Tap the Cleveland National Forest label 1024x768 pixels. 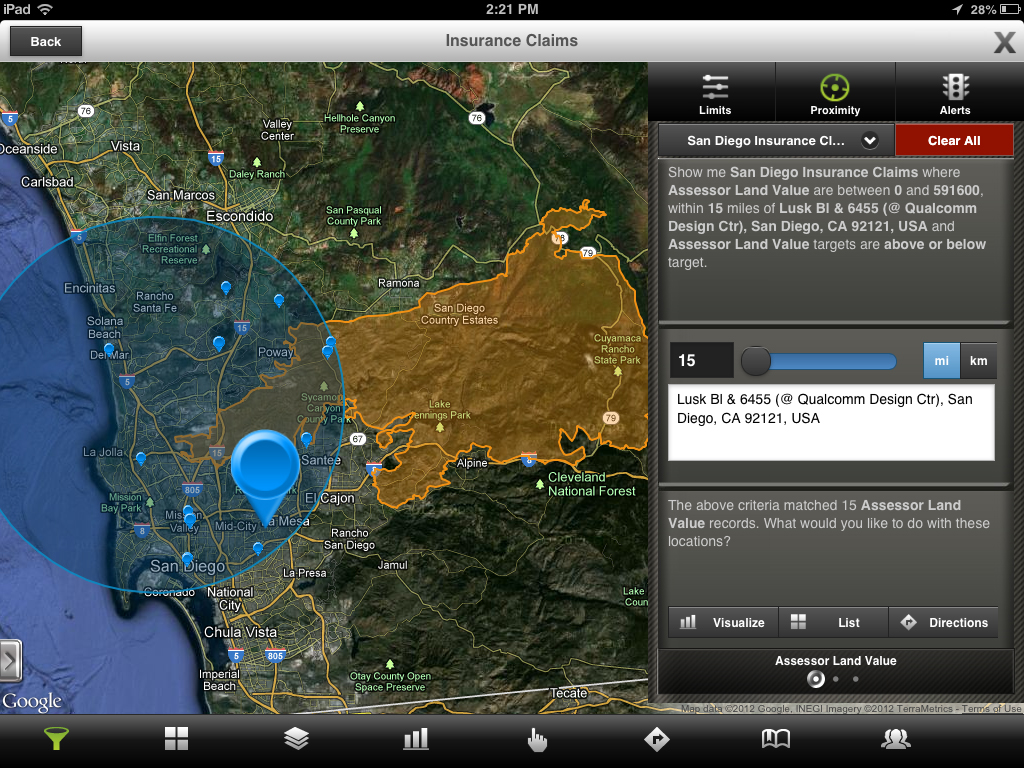pyautogui.click(x=591, y=485)
